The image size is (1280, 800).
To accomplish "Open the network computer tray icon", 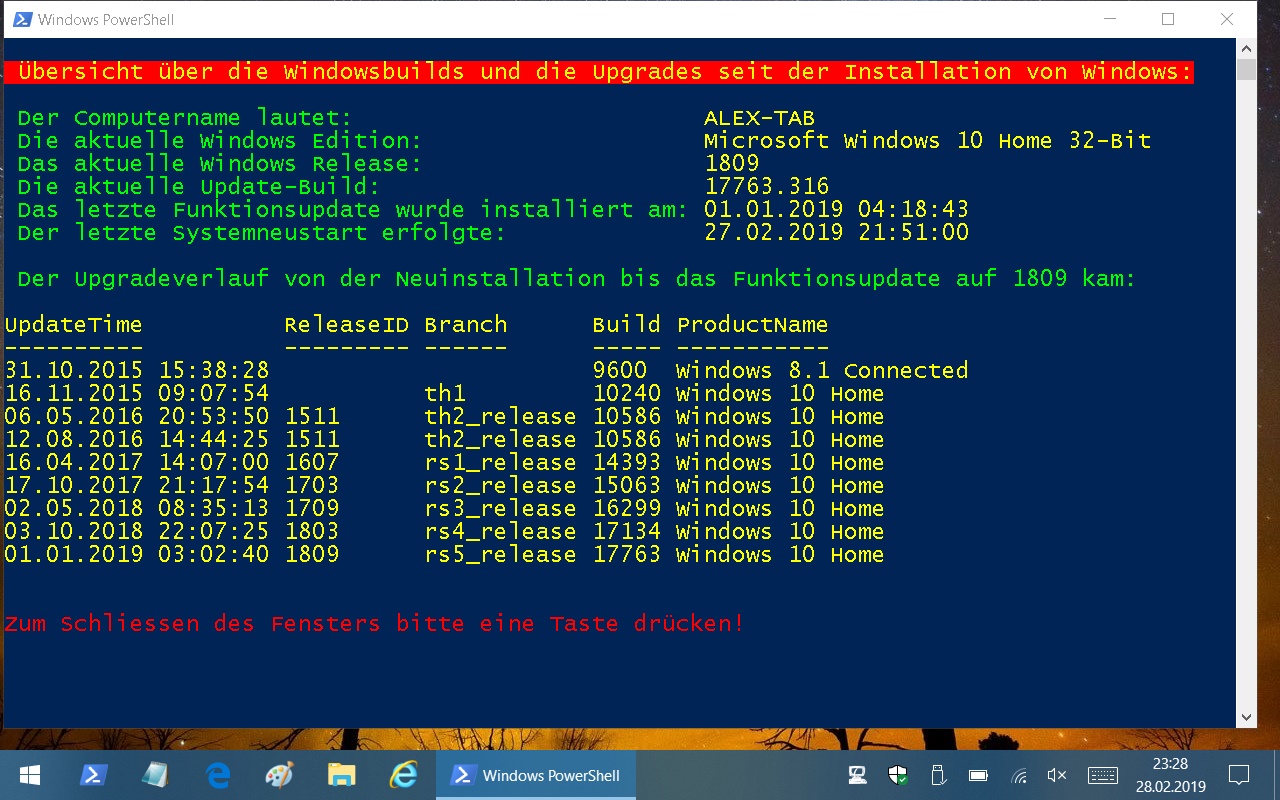I will [x=857, y=775].
